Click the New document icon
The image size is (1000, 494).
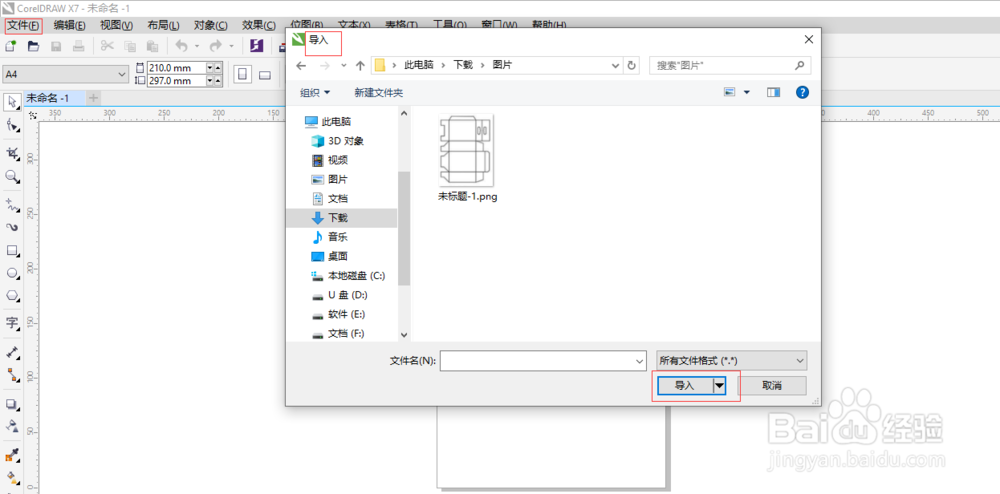click(x=11, y=46)
